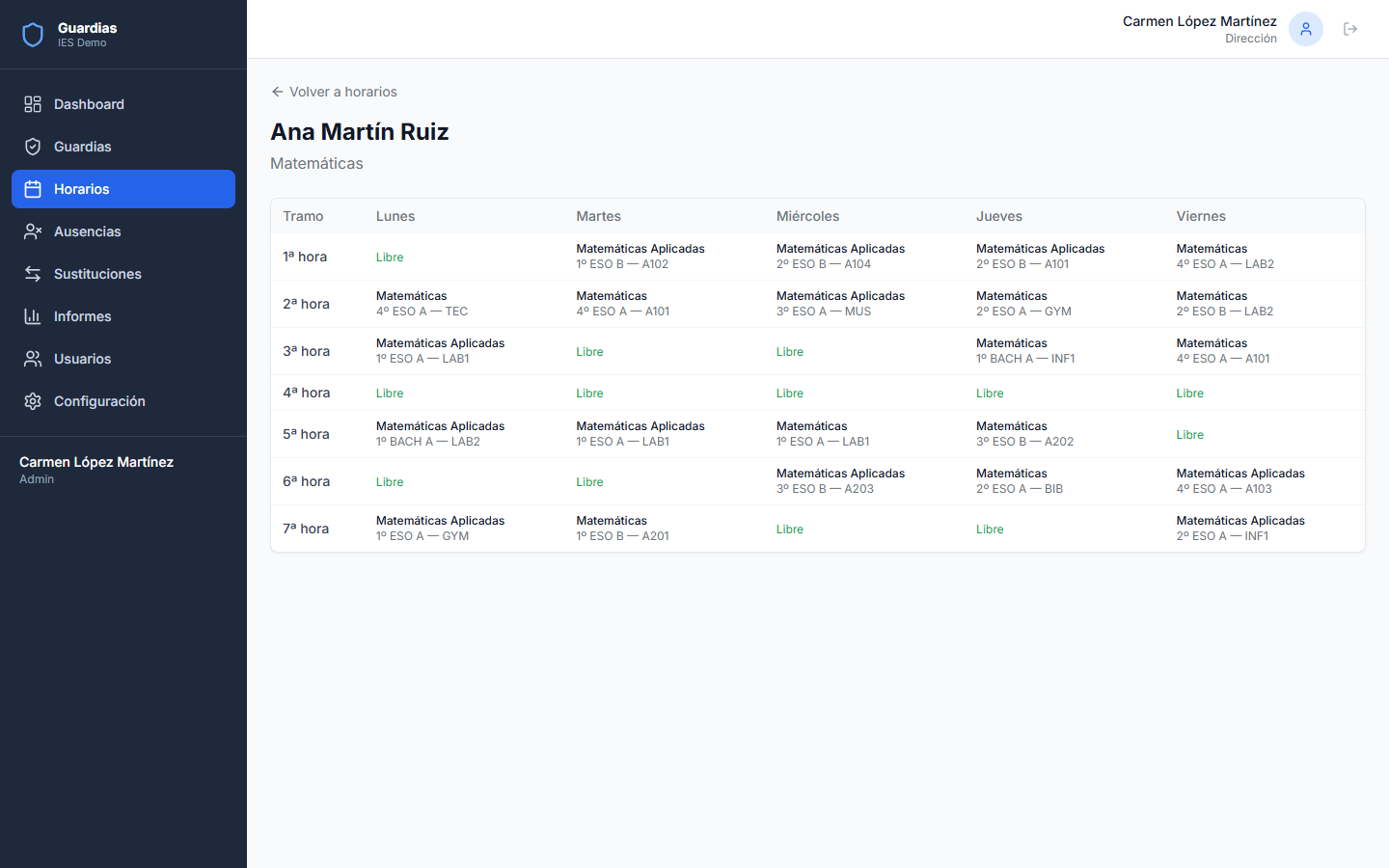1389x868 pixels.
Task: Select Lunes 1ª hora Libre slot
Action: [x=390, y=258]
